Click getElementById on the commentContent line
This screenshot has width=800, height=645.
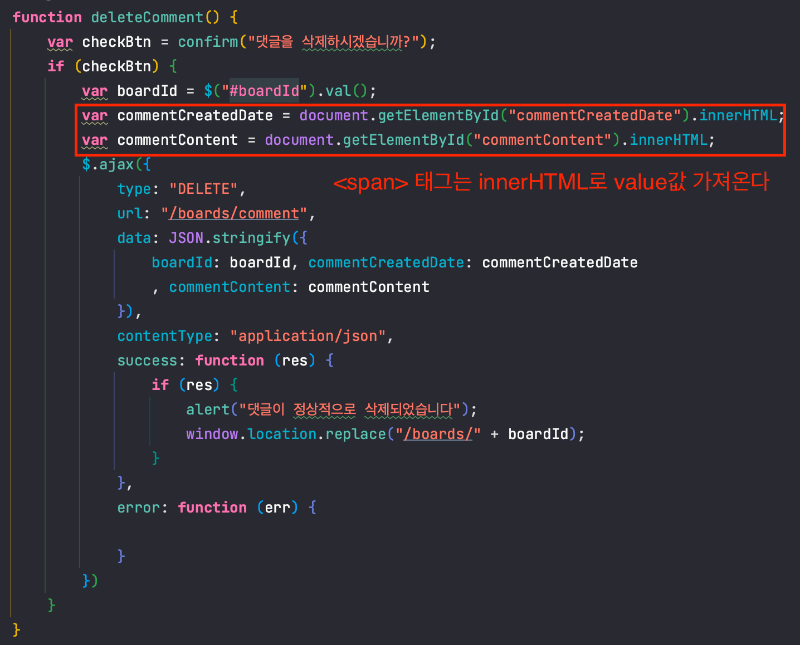[x=404, y=140]
